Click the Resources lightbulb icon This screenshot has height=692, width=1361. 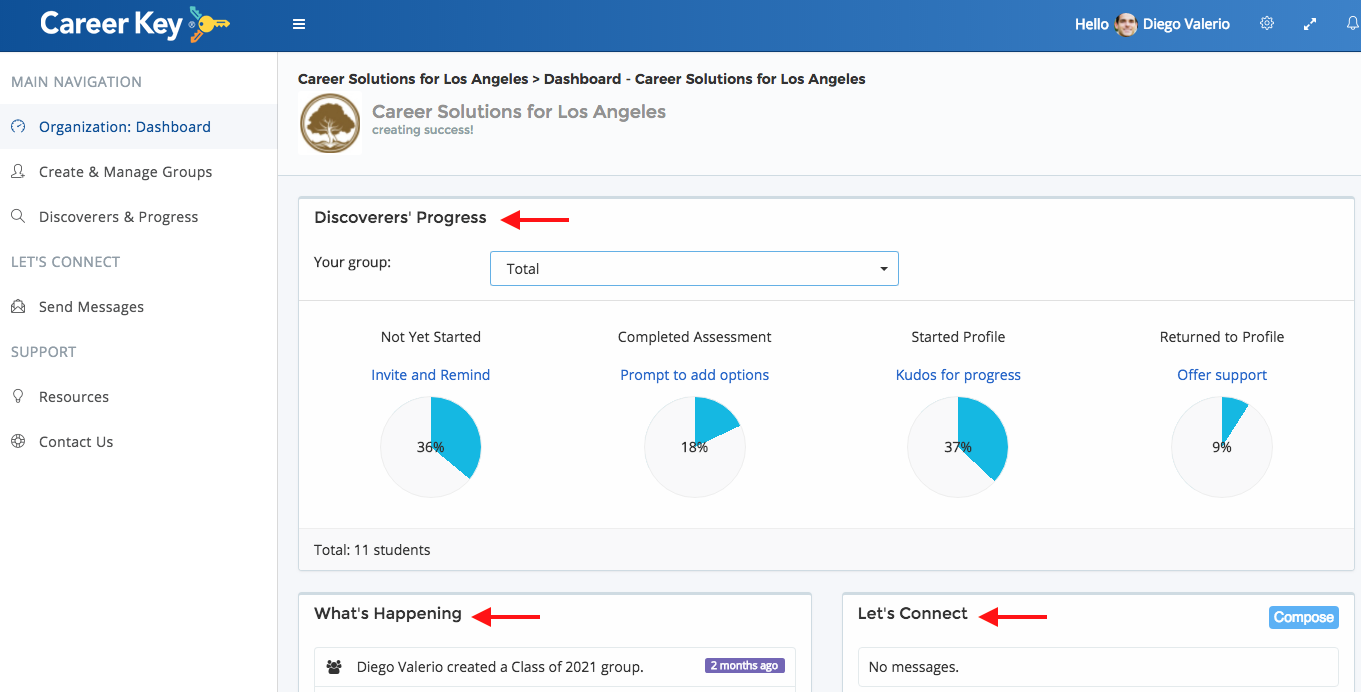point(18,397)
